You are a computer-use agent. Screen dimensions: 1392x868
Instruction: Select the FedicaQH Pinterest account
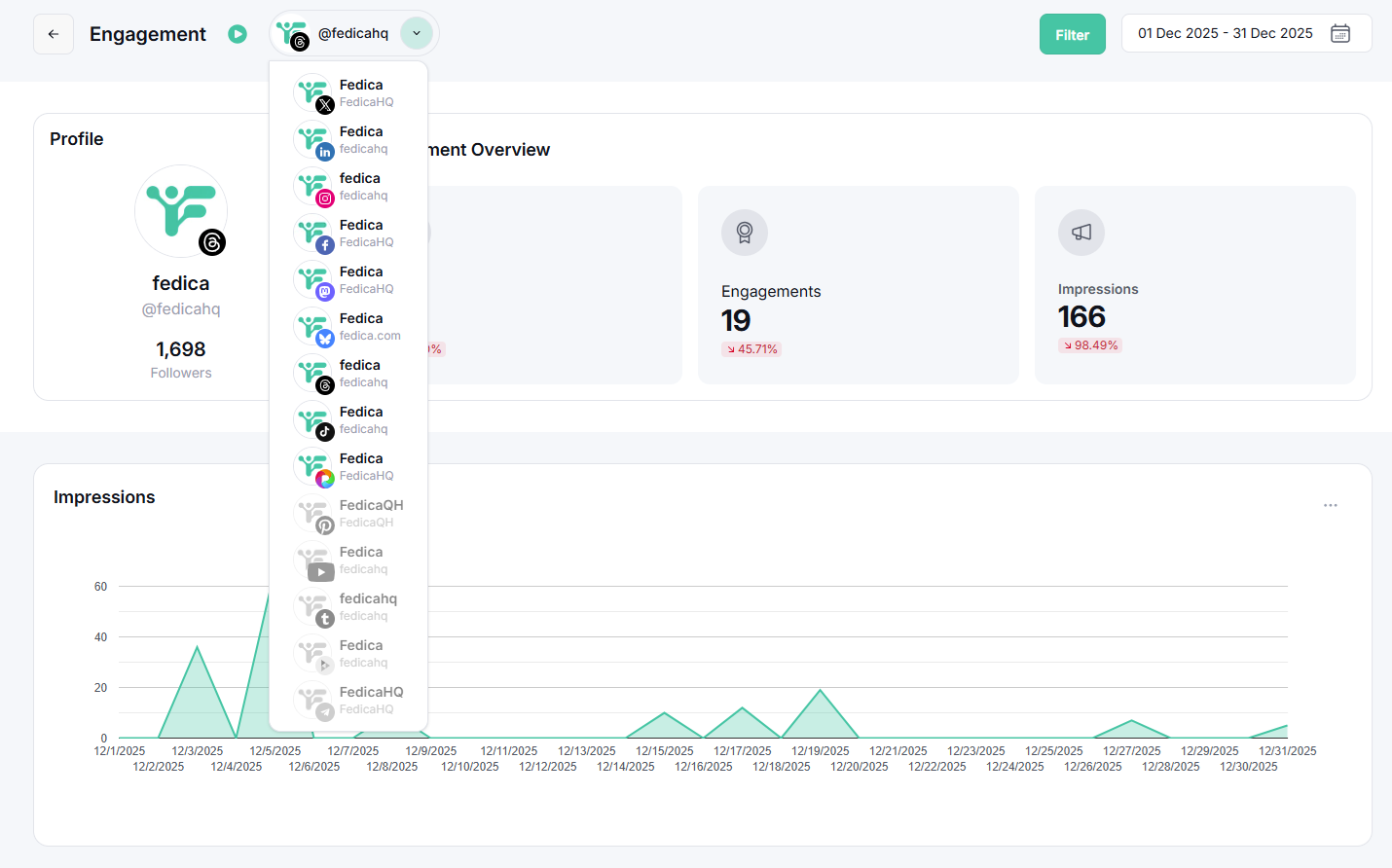point(348,514)
